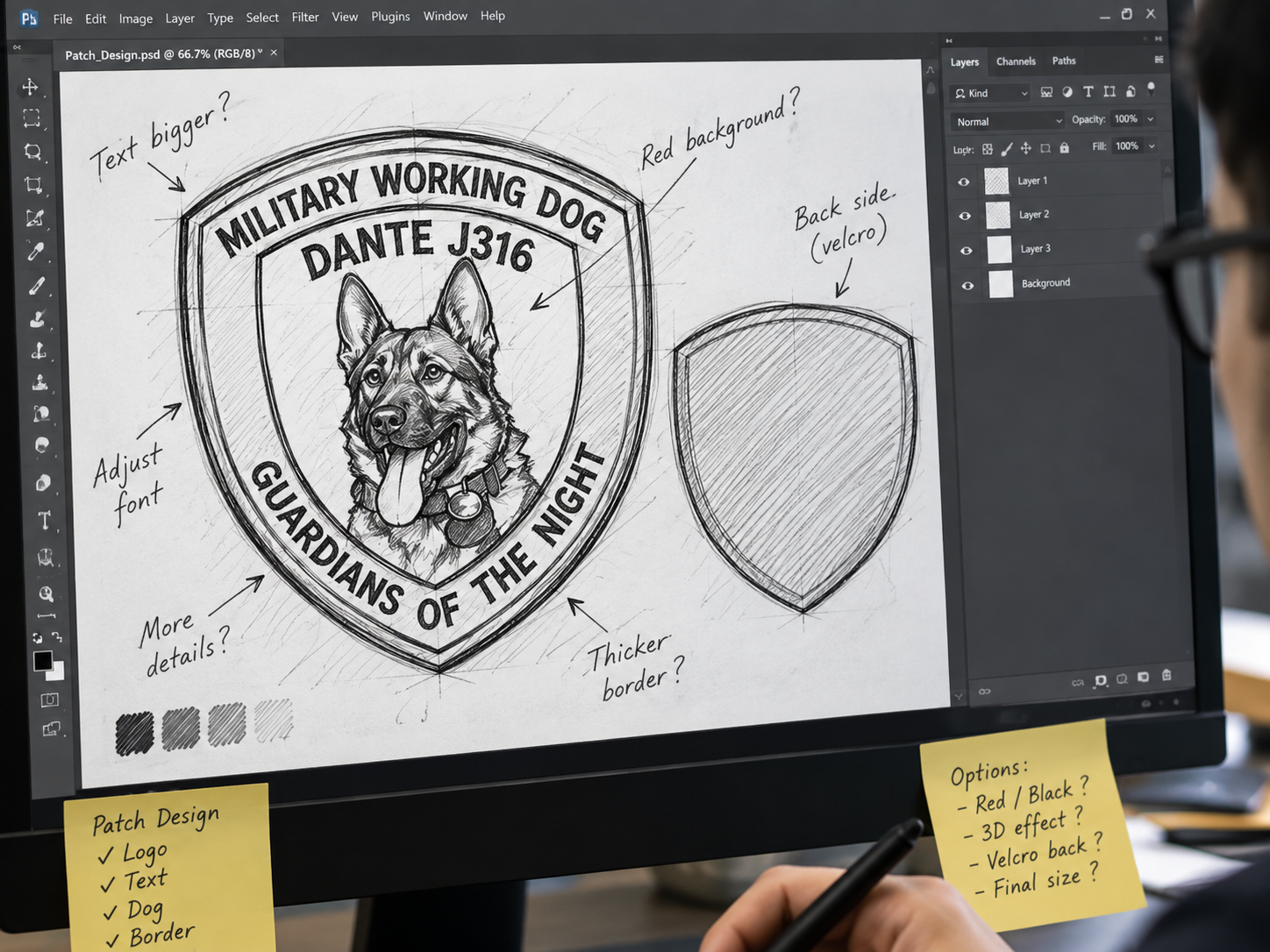Click the delete layer trash icon
Screen dimensions: 1270x952
(x=1167, y=675)
